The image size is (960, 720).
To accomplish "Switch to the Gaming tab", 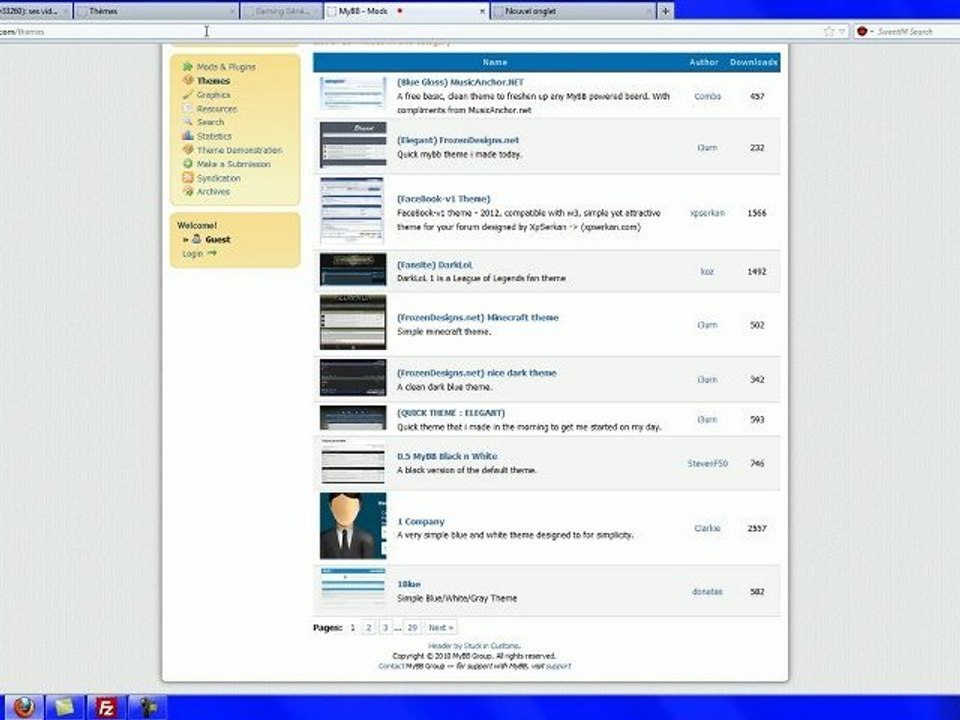I will 281,11.
